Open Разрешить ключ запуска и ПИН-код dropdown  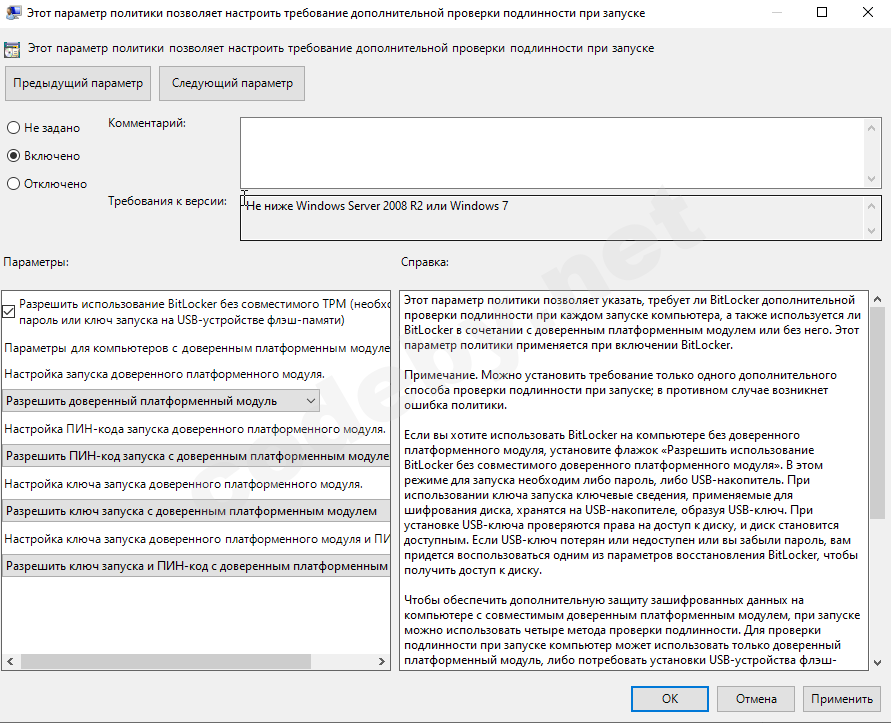pos(196,566)
